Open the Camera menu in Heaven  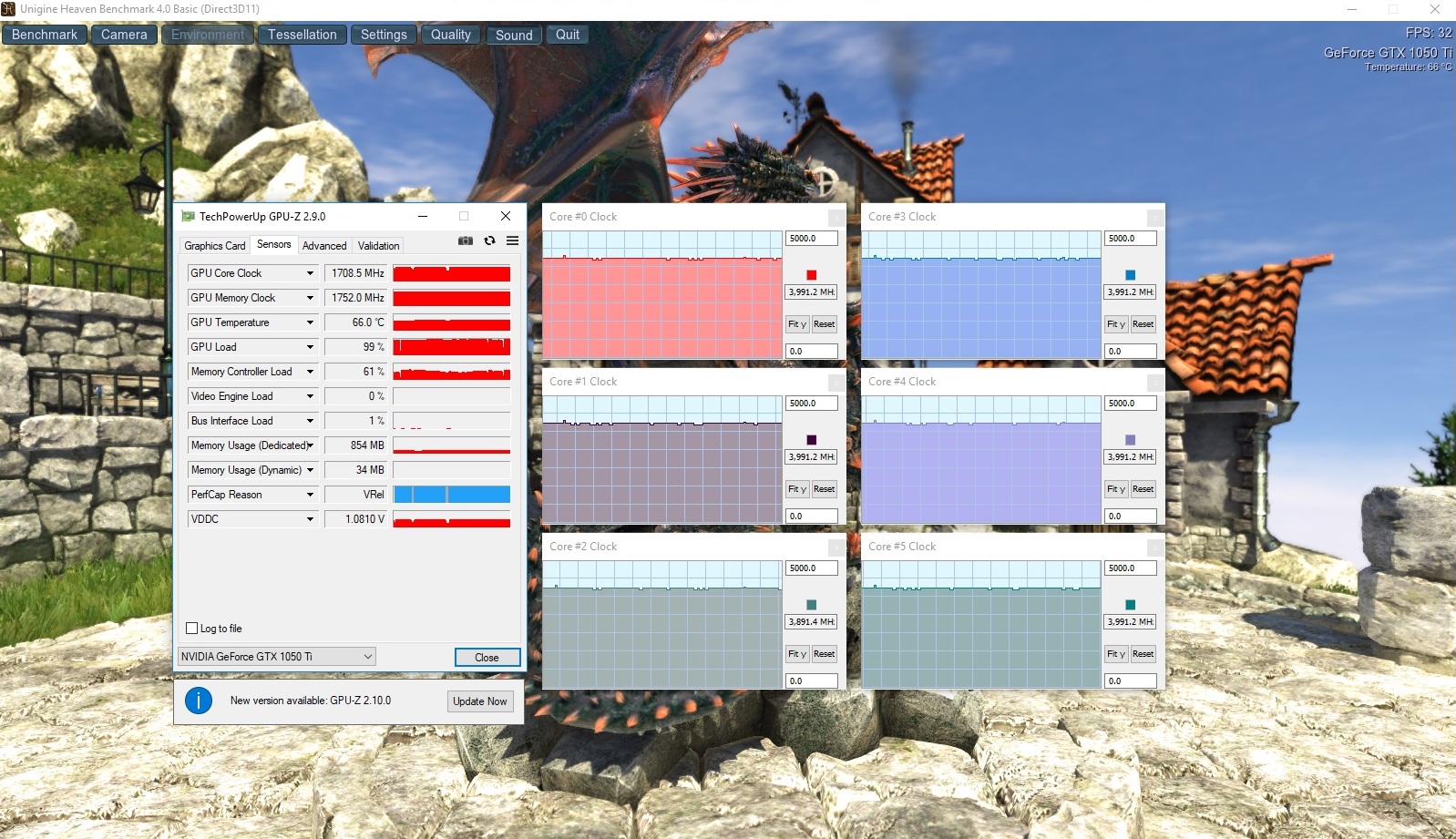click(x=124, y=35)
